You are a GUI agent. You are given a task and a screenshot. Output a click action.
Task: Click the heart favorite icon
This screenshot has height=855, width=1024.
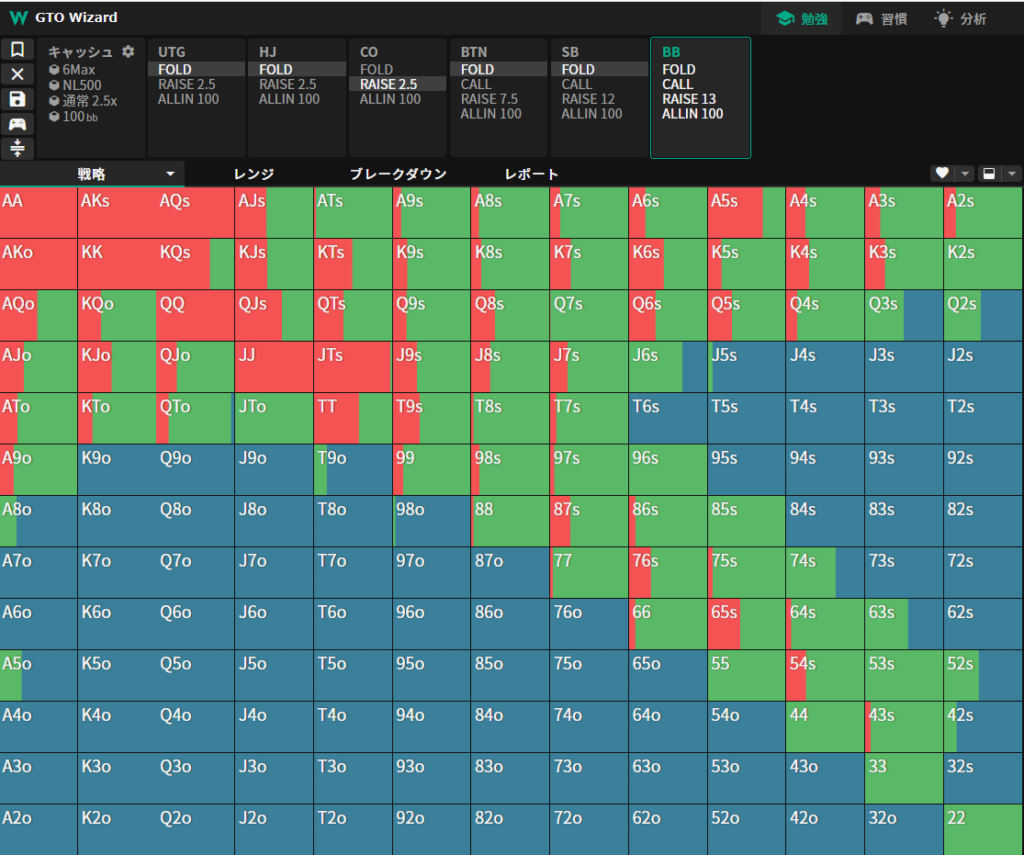pyautogui.click(x=941, y=173)
